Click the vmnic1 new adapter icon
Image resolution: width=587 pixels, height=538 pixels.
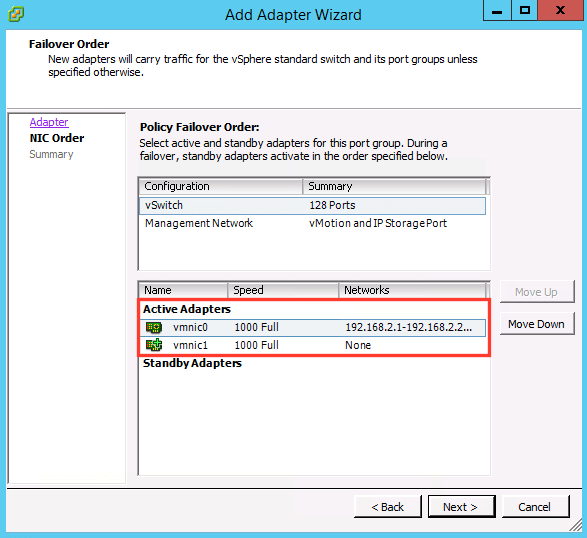[154, 345]
